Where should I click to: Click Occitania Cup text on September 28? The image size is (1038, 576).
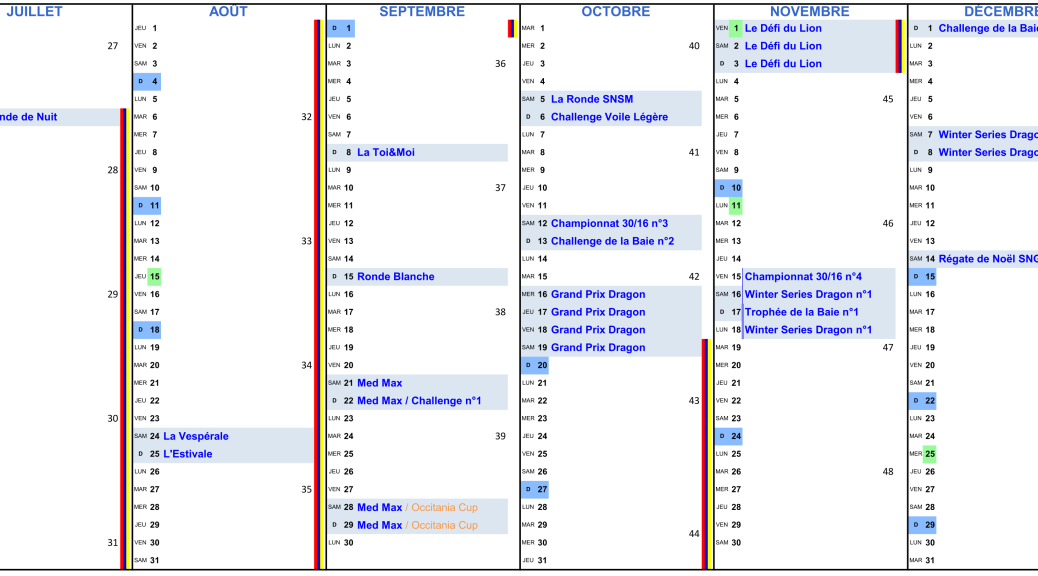point(444,507)
